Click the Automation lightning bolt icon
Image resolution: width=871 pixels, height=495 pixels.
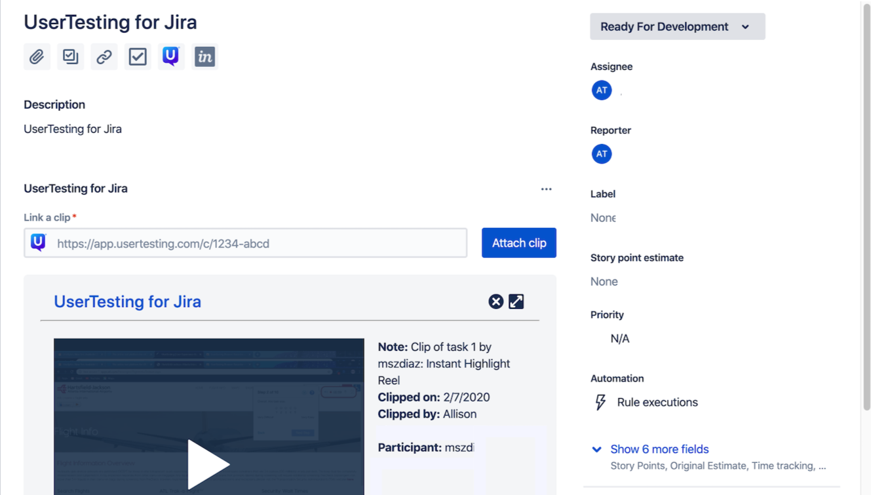tap(600, 402)
